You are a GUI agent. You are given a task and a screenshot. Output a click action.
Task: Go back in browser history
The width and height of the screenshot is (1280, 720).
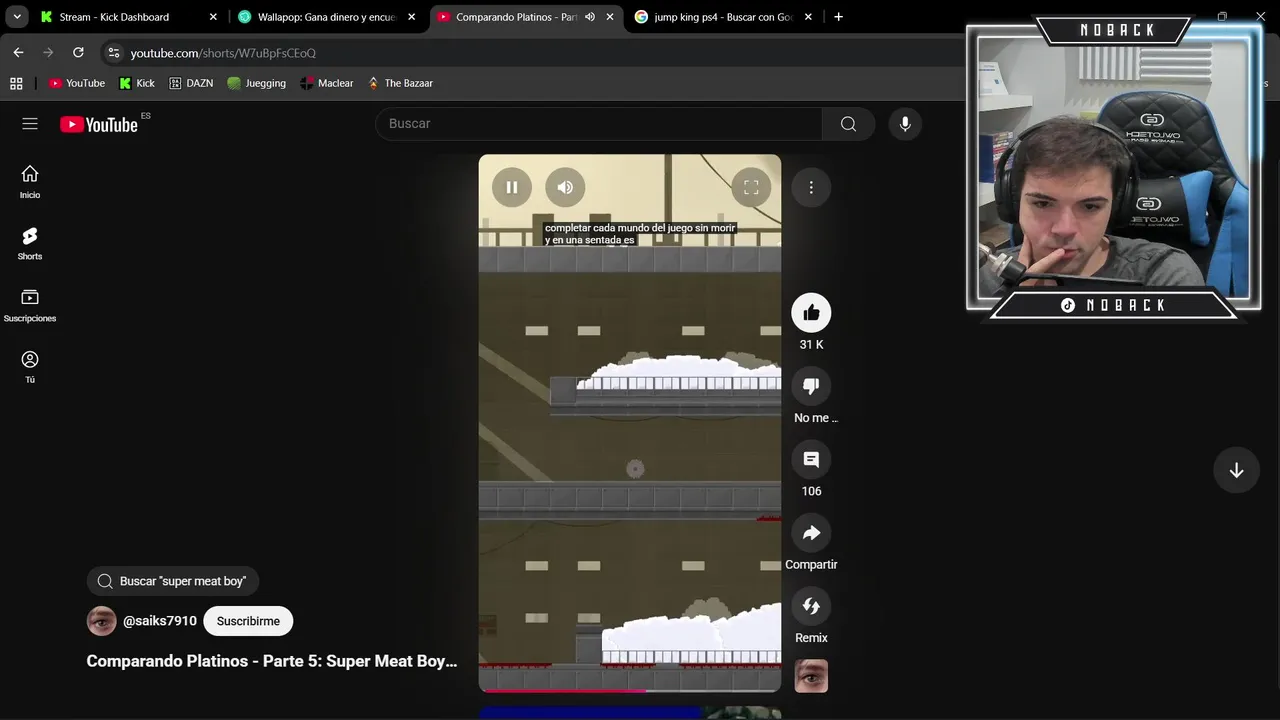18,53
